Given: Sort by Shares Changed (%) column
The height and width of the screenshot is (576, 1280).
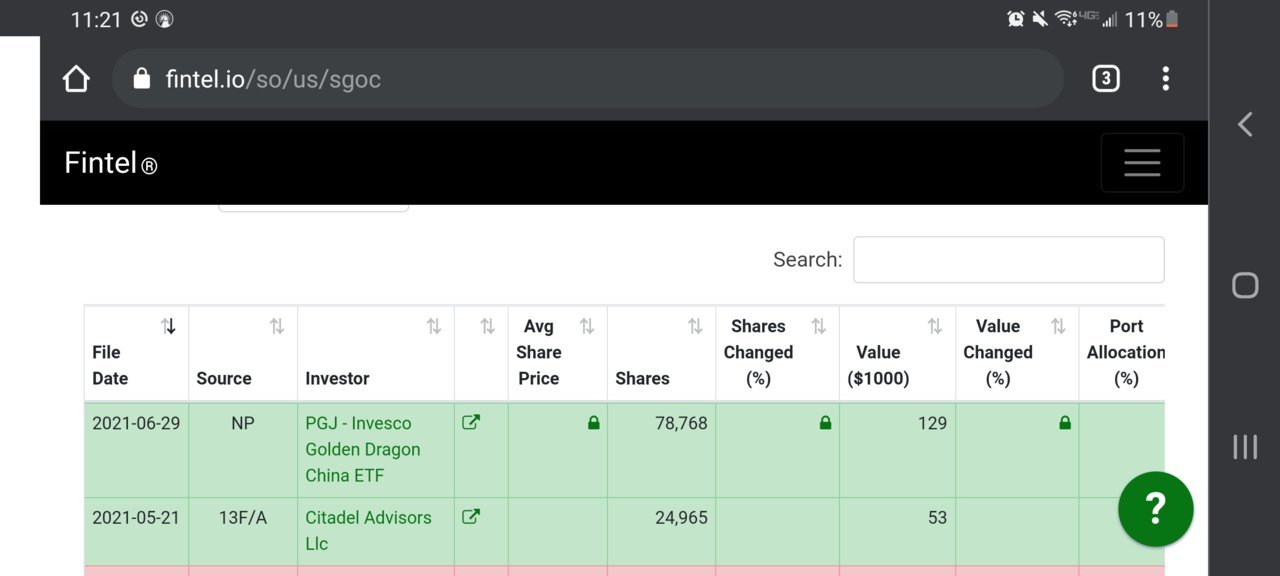Looking at the screenshot, I should [x=778, y=353].
